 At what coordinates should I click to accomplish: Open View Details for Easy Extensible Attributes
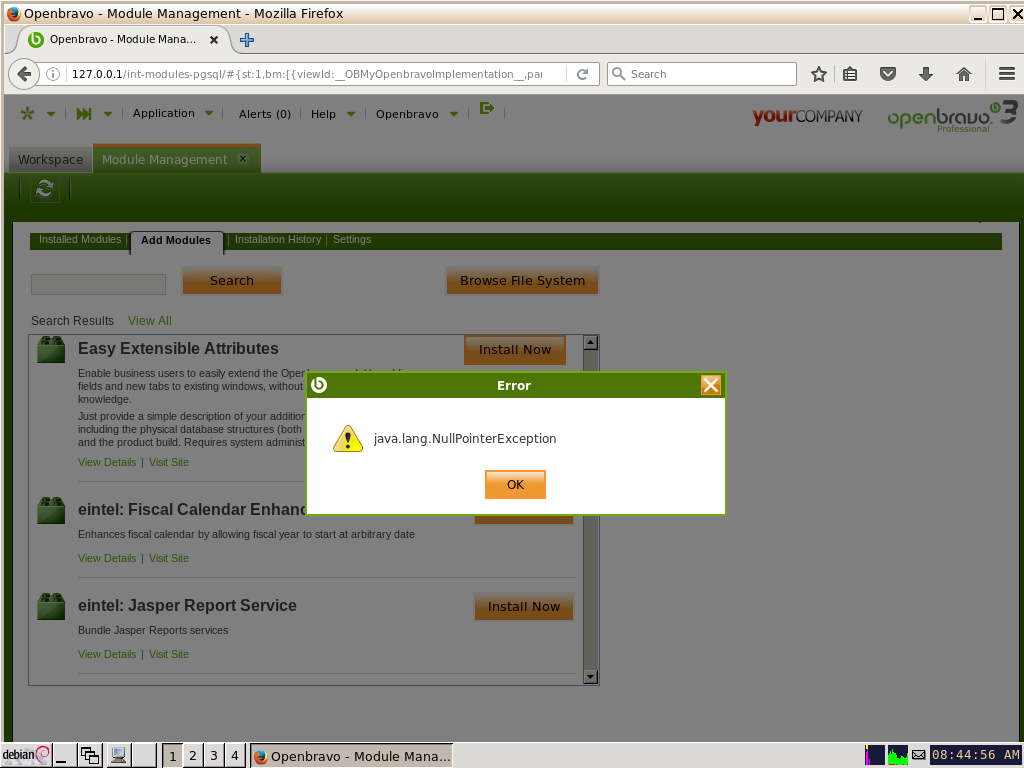(107, 462)
